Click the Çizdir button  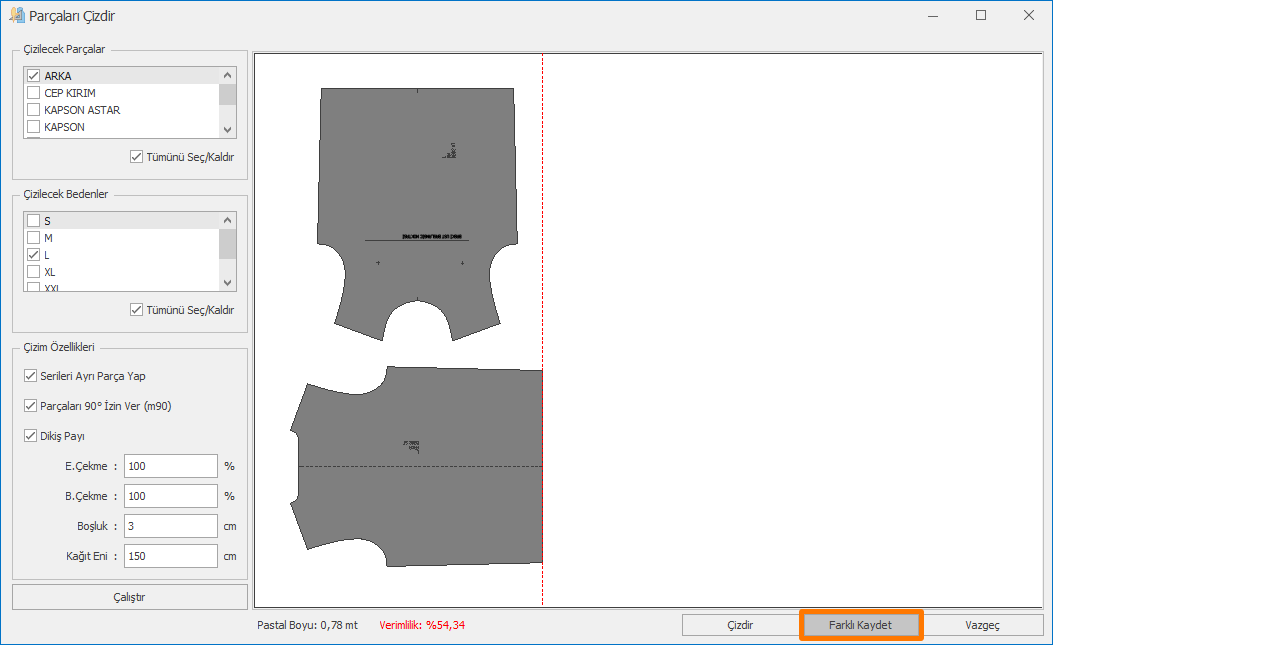click(x=740, y=625)
